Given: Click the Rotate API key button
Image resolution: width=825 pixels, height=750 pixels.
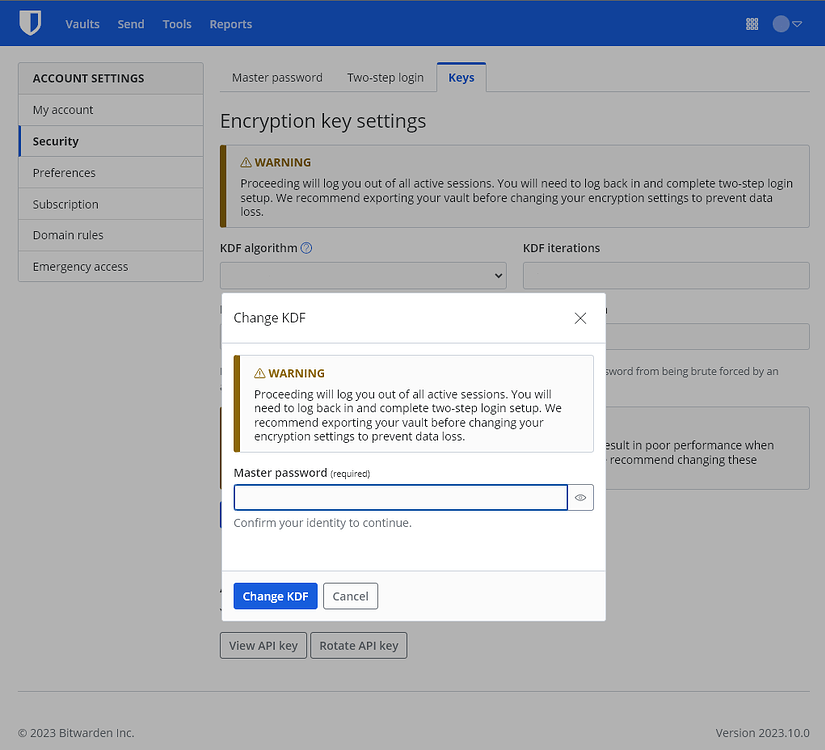Looking at the screenshot, I should (358, 645).
